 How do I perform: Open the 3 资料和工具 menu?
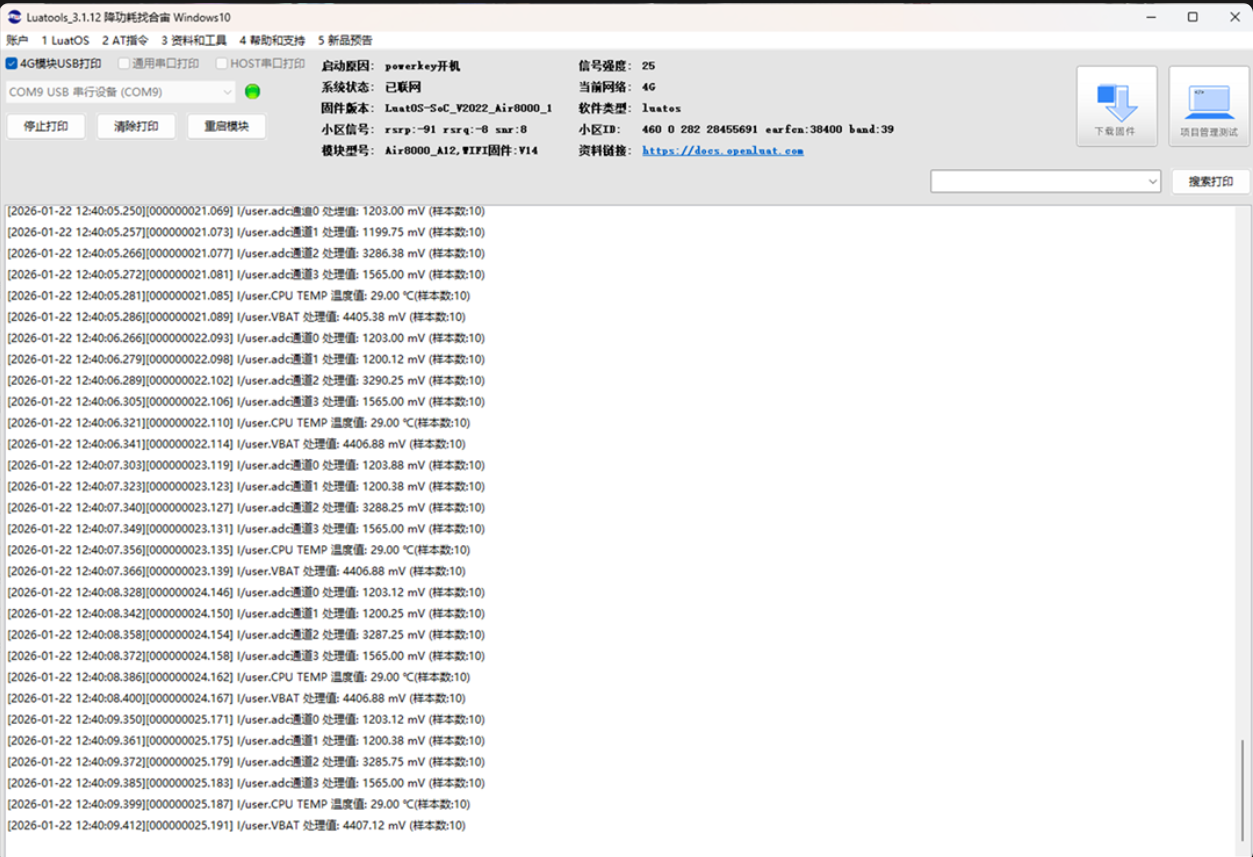tap(194, 41)
